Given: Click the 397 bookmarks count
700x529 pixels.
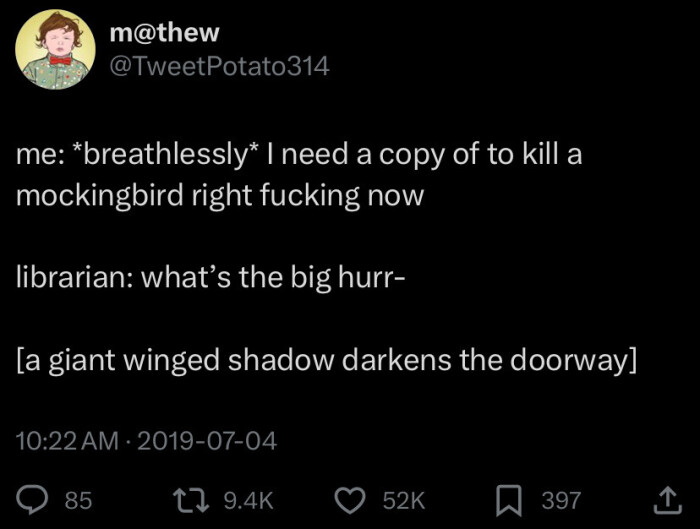Looking at the screenshot, I should tap(561, 500).
